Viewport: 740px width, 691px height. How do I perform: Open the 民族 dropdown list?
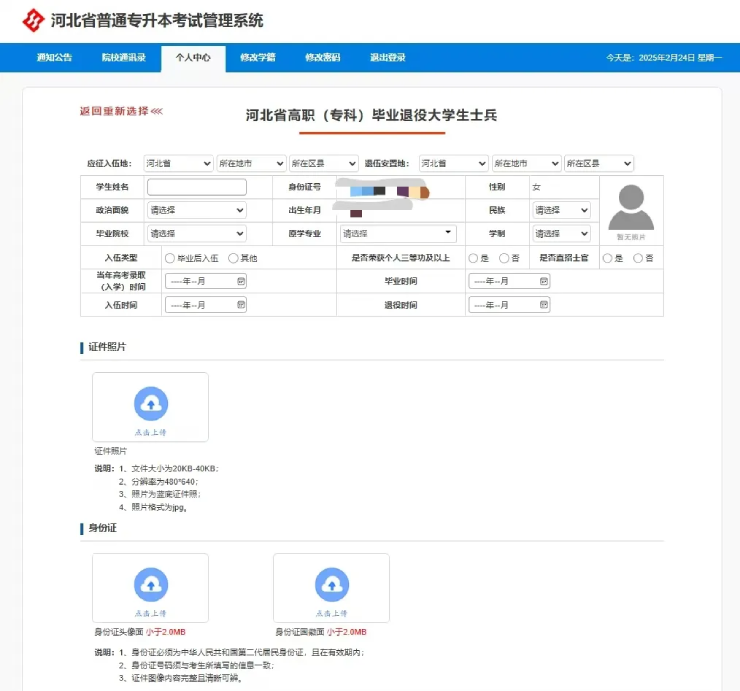[x=561, y=211]
